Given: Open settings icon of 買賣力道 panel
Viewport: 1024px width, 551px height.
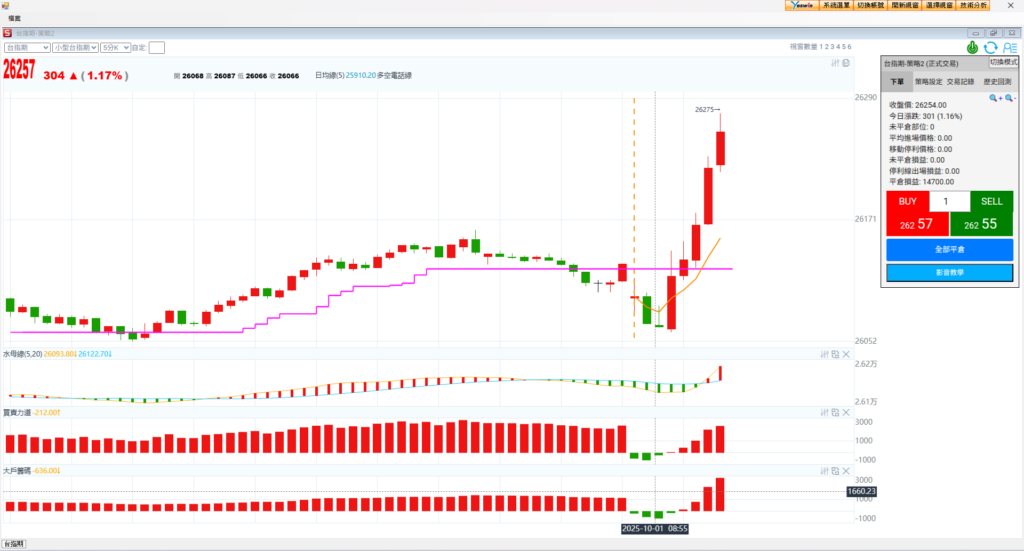Looking at the screenshot, I should [x=824, y=412].
